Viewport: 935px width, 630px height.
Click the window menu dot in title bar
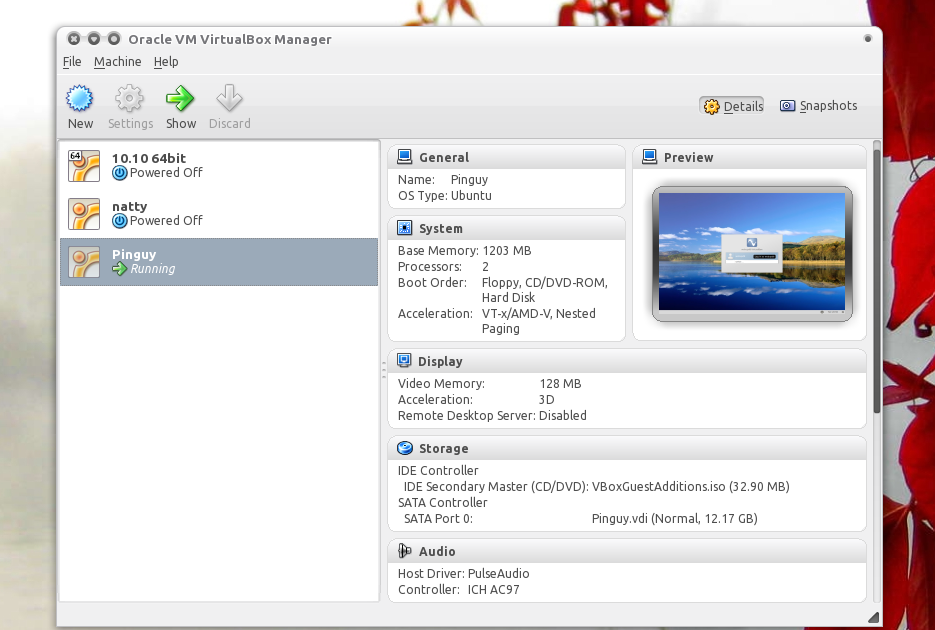point(868,39)
